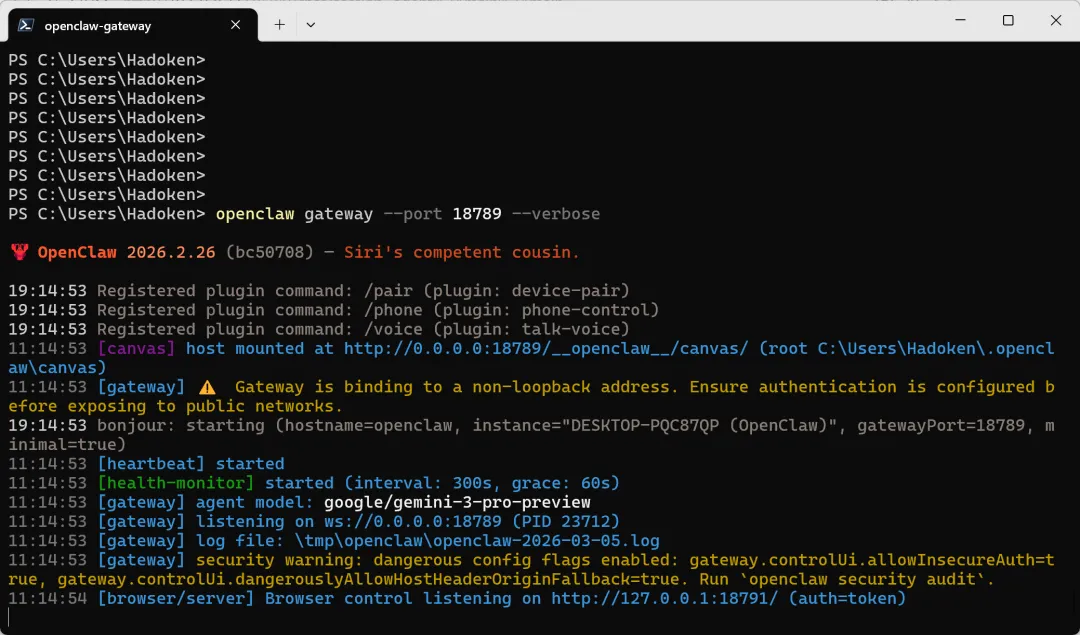Click the '--port' flag in the command
This screenshot has height=635, width=1080.
pos(413,214)
